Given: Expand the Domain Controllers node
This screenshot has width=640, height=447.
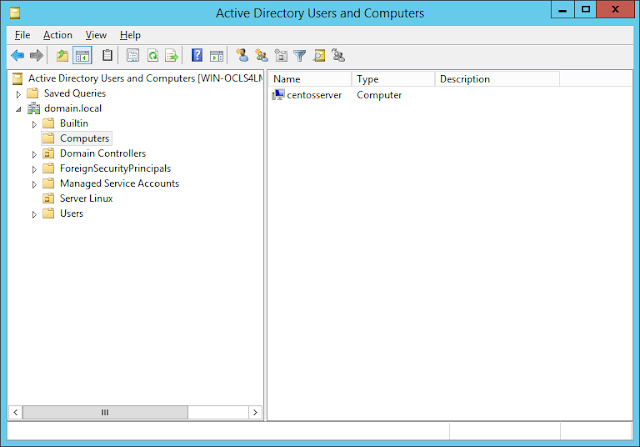Looking at the screenshot, I should tap(34, 154).
